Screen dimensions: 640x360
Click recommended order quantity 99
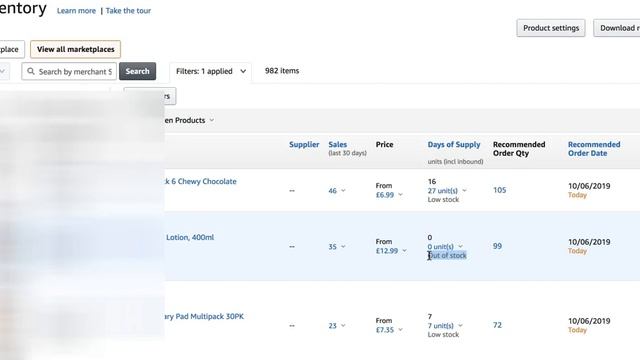coord(497,246)
